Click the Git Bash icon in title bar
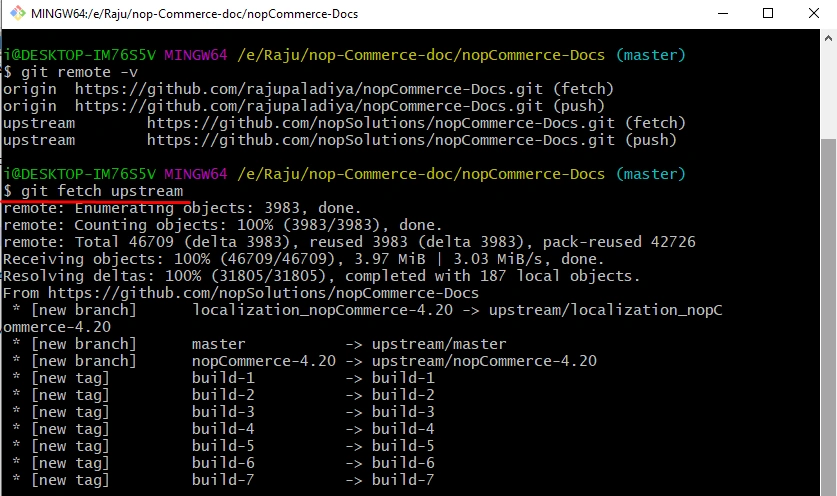The height and width of the screenshot is (496, 837). (18, 13)
